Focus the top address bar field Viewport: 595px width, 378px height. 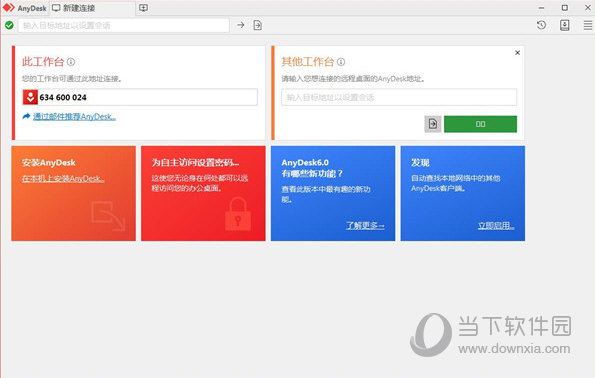(124, 25)
